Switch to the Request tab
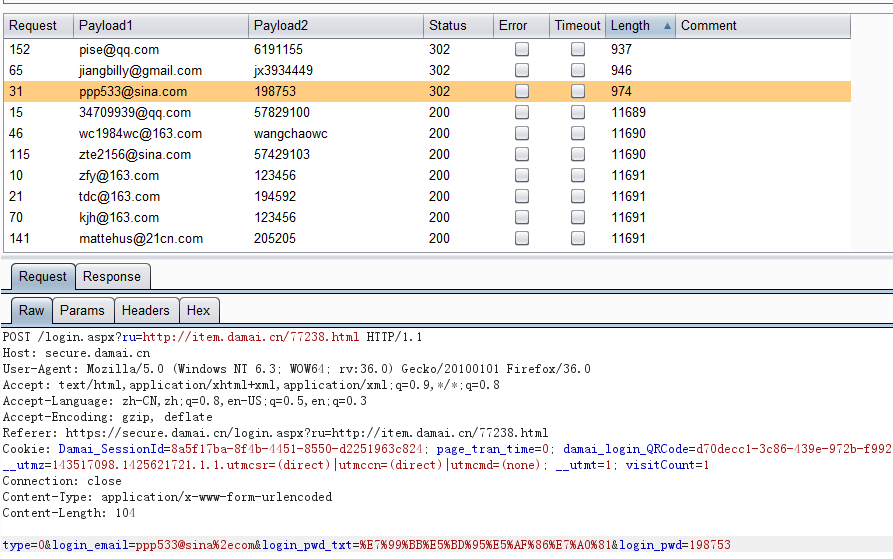The width and height of the screenshot is (893, 559). [43, 277]
